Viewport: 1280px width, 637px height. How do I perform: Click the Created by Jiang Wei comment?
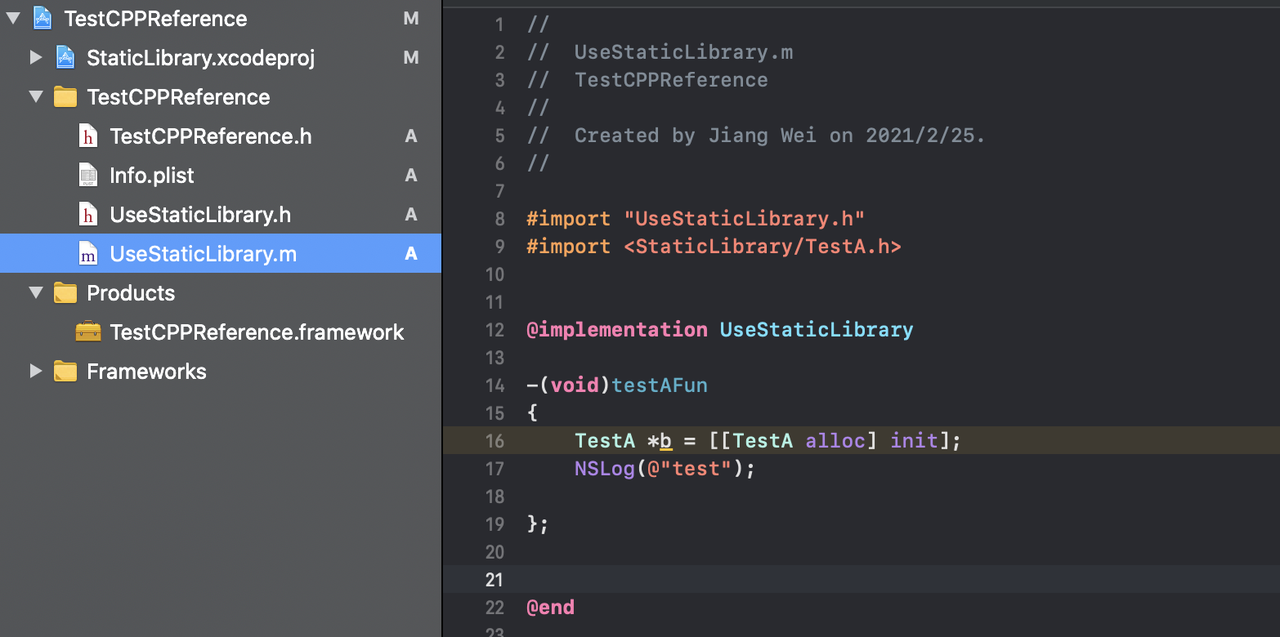[x=779, y=136]
